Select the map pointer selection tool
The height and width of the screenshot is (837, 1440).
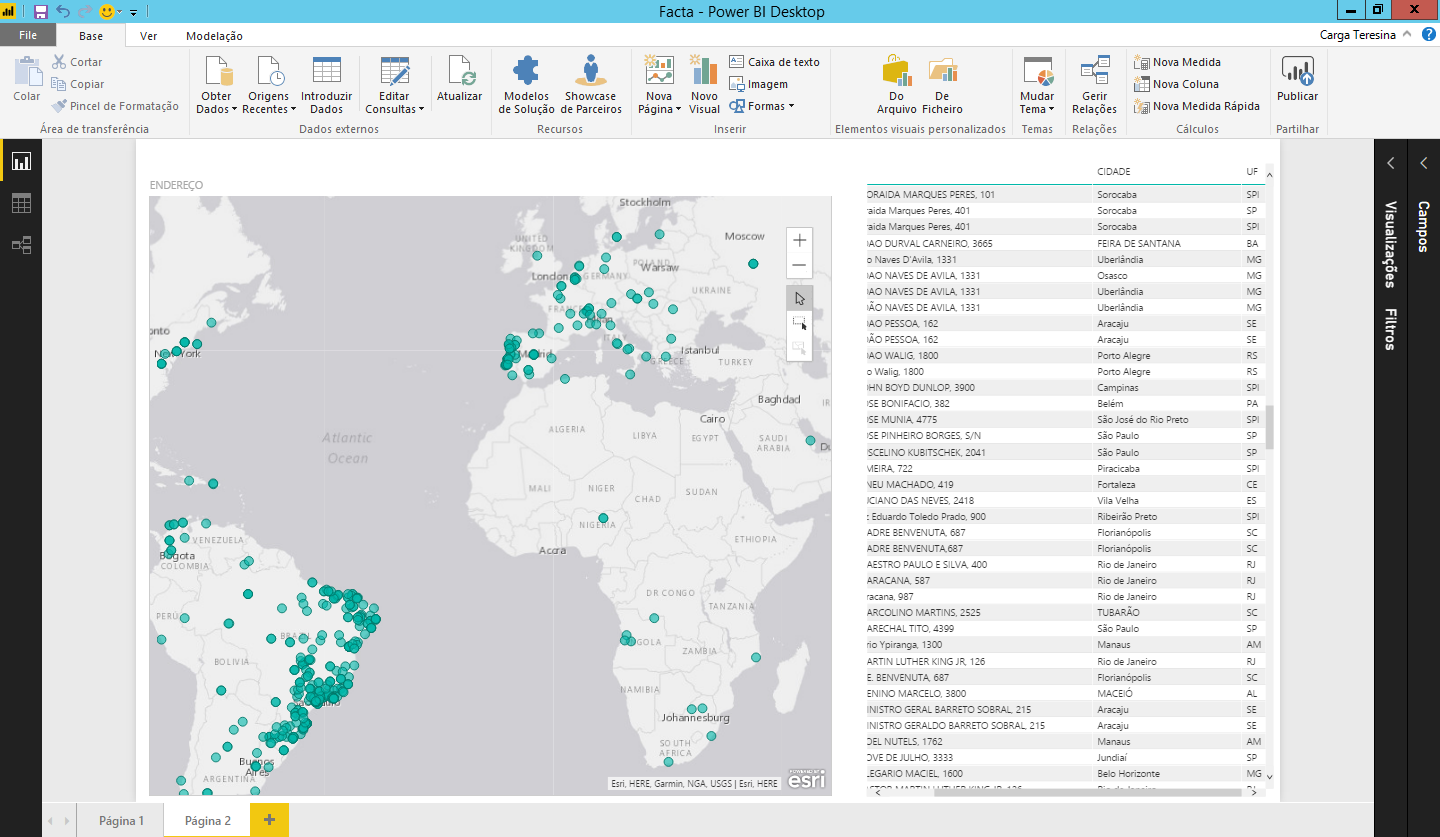pyautogui.click(x=799, y=298)
